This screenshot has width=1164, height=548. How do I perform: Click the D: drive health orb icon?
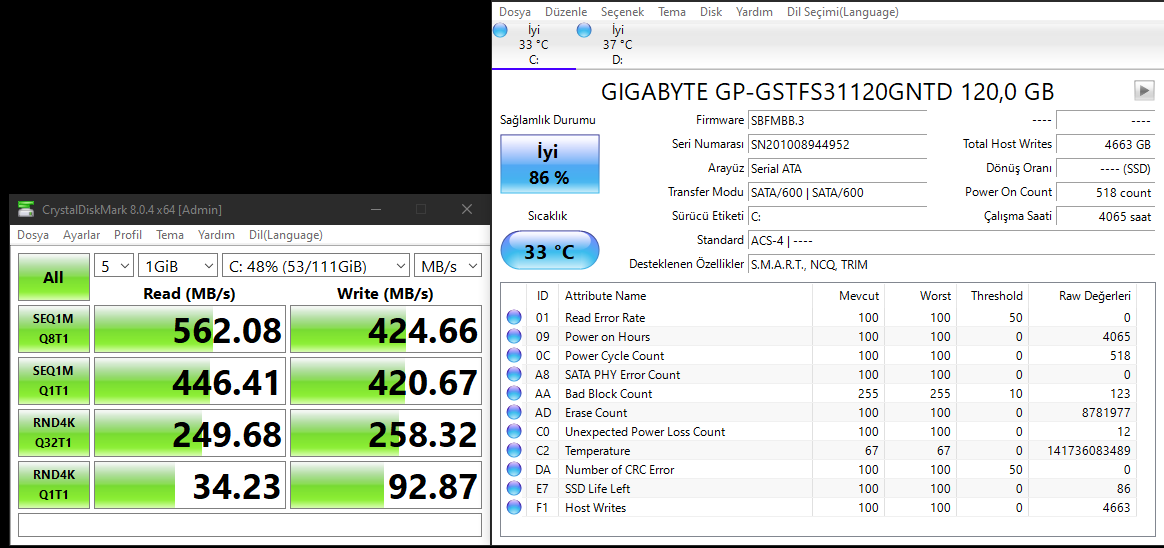pos(584,30)
